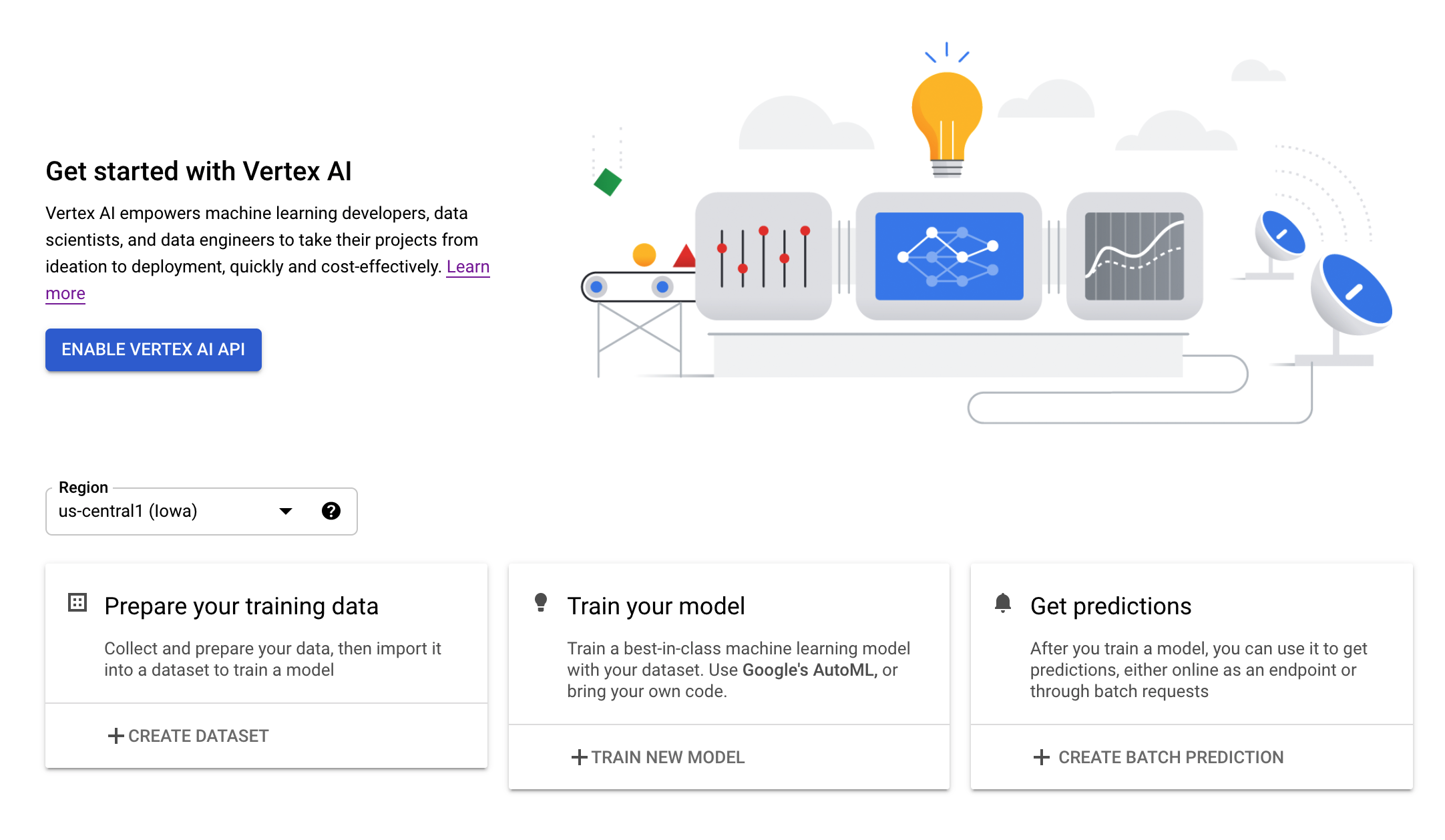Viewport: 1445px width, 840px height.
Task: Toggle region selection dropdown open
Action: [285, 511]
